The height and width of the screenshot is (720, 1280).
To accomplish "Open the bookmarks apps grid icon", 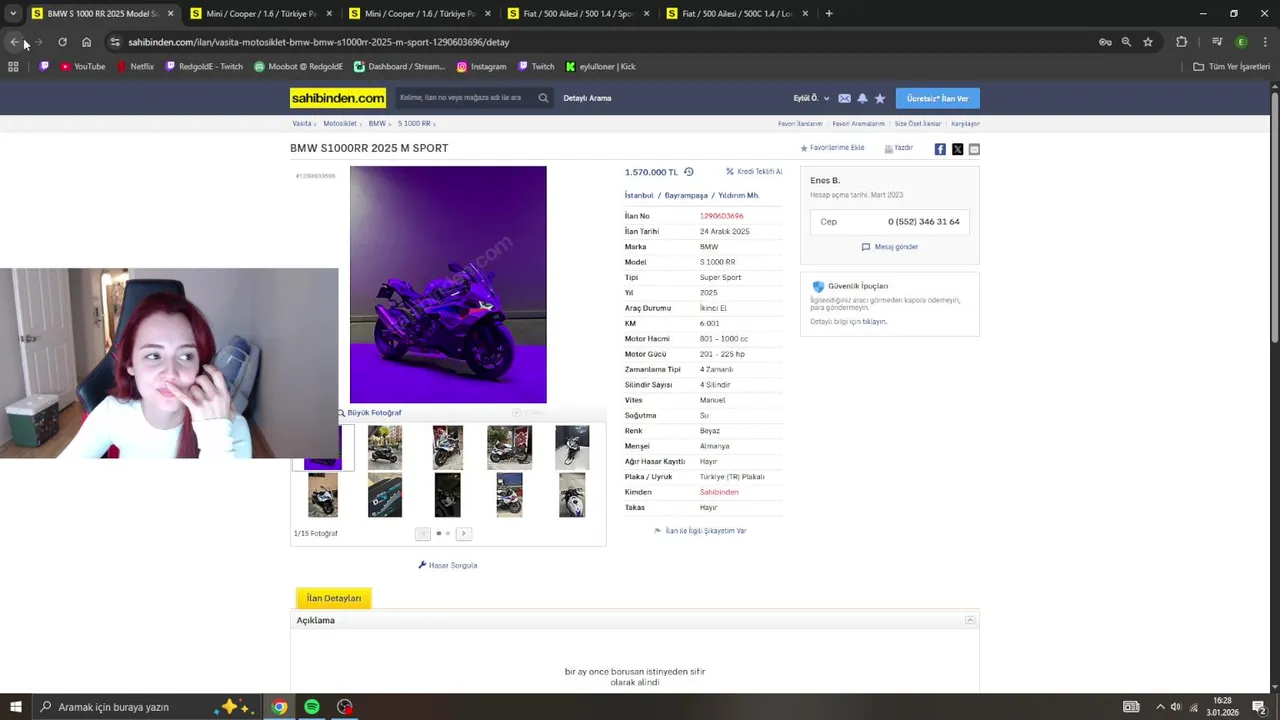I will pyautogui.click(x=13, y=67).
